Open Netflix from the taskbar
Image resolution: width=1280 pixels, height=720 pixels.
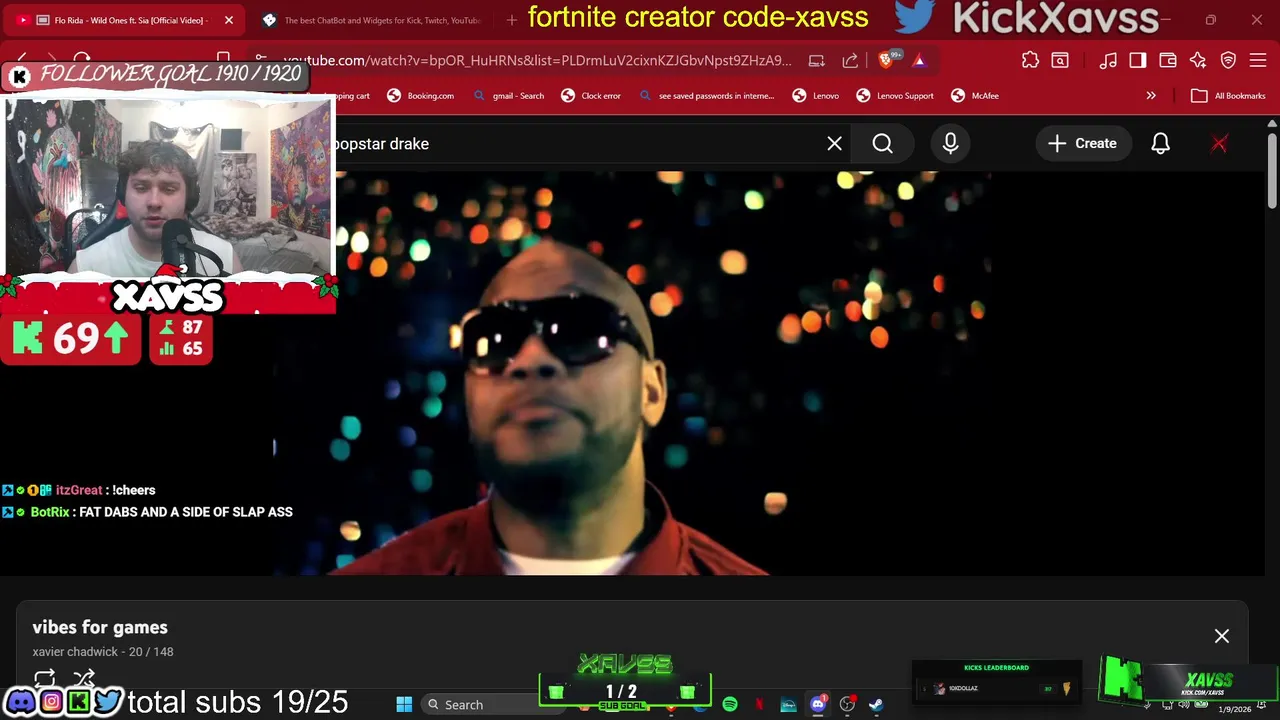coord(759,705)
